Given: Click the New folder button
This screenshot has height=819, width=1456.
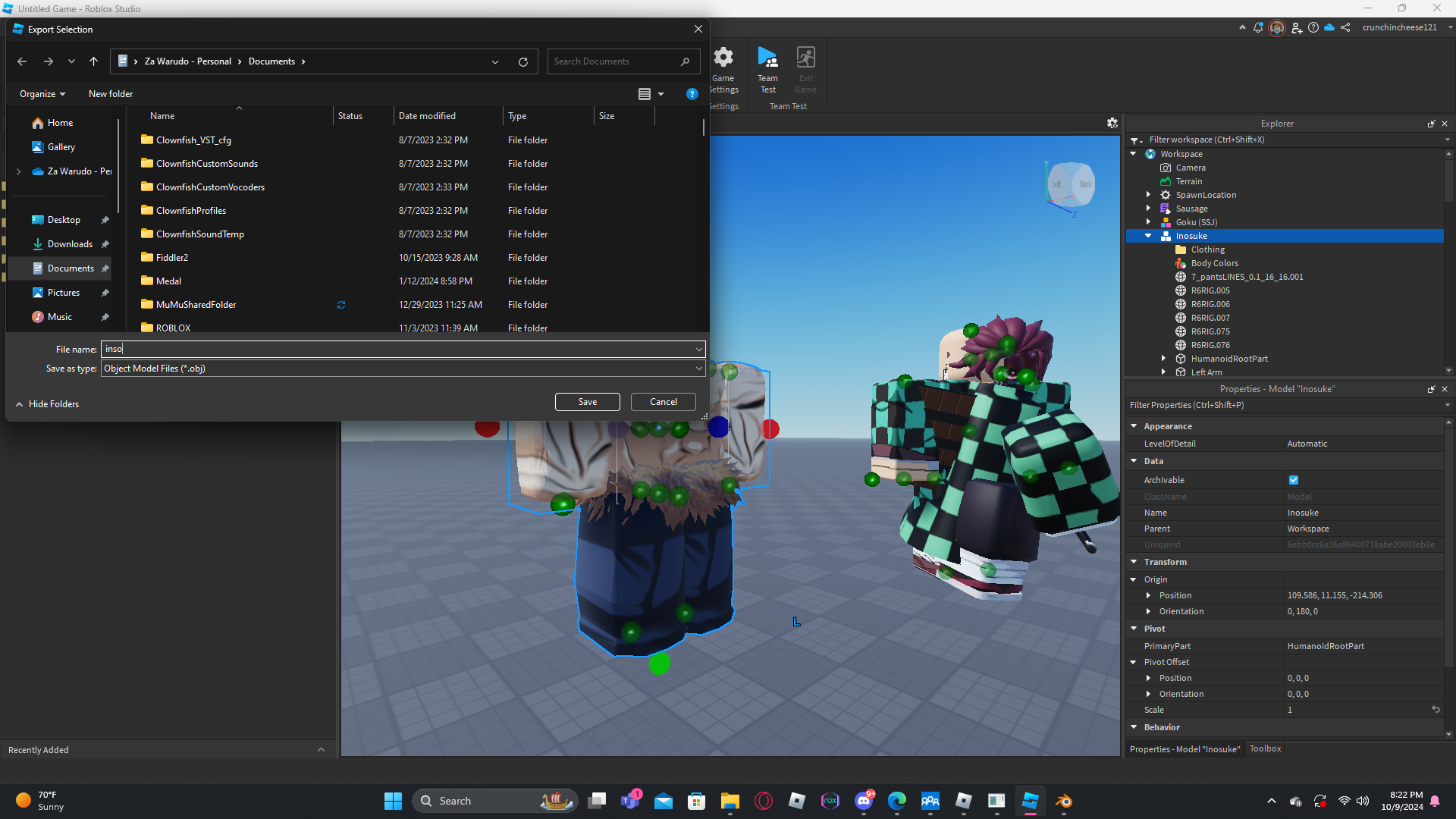Looking at the screenshot, I should point(111,94).
